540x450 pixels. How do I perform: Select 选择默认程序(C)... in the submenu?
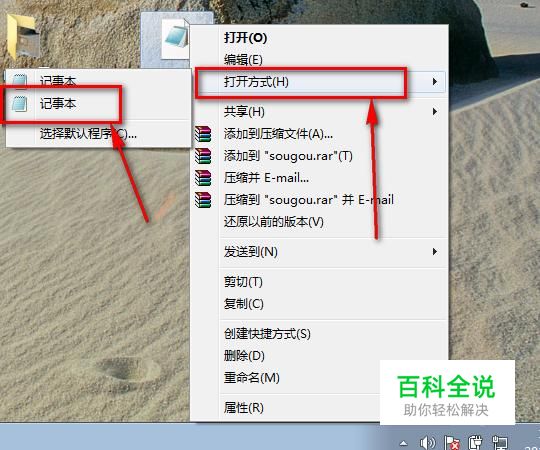point(88,134)
